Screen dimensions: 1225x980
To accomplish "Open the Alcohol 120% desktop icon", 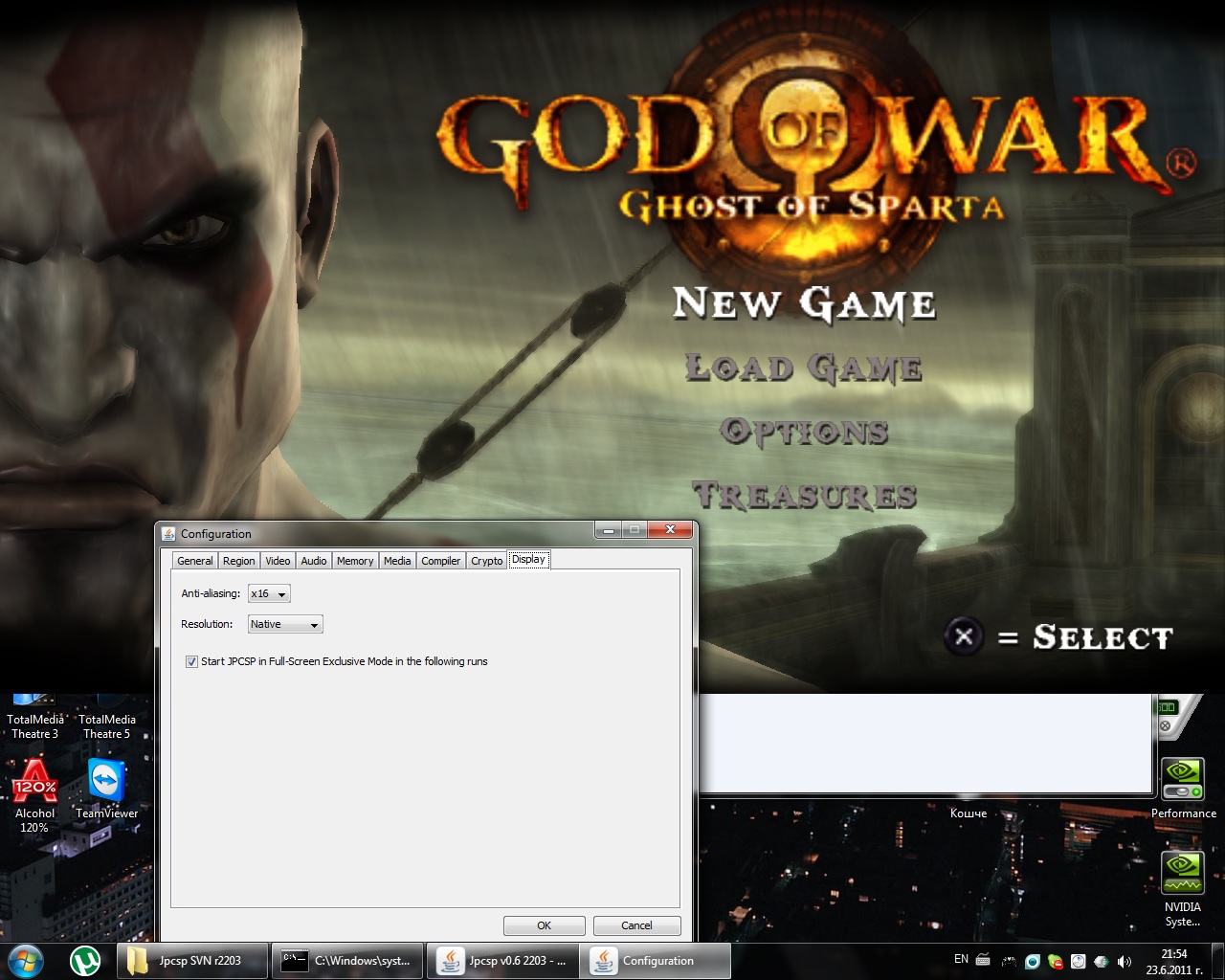I will click(34, 781).
